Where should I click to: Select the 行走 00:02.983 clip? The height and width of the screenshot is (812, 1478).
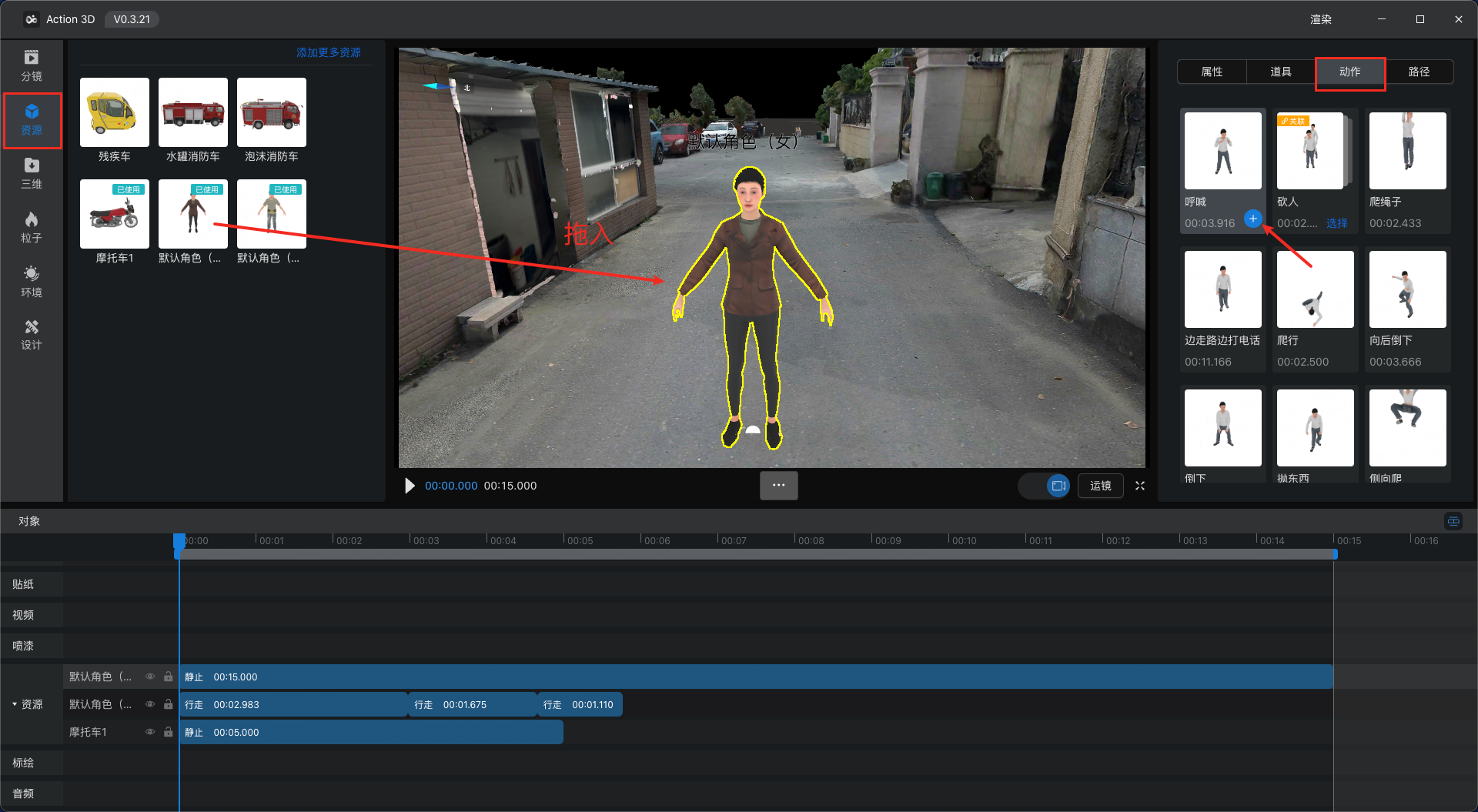pos(293,704)
